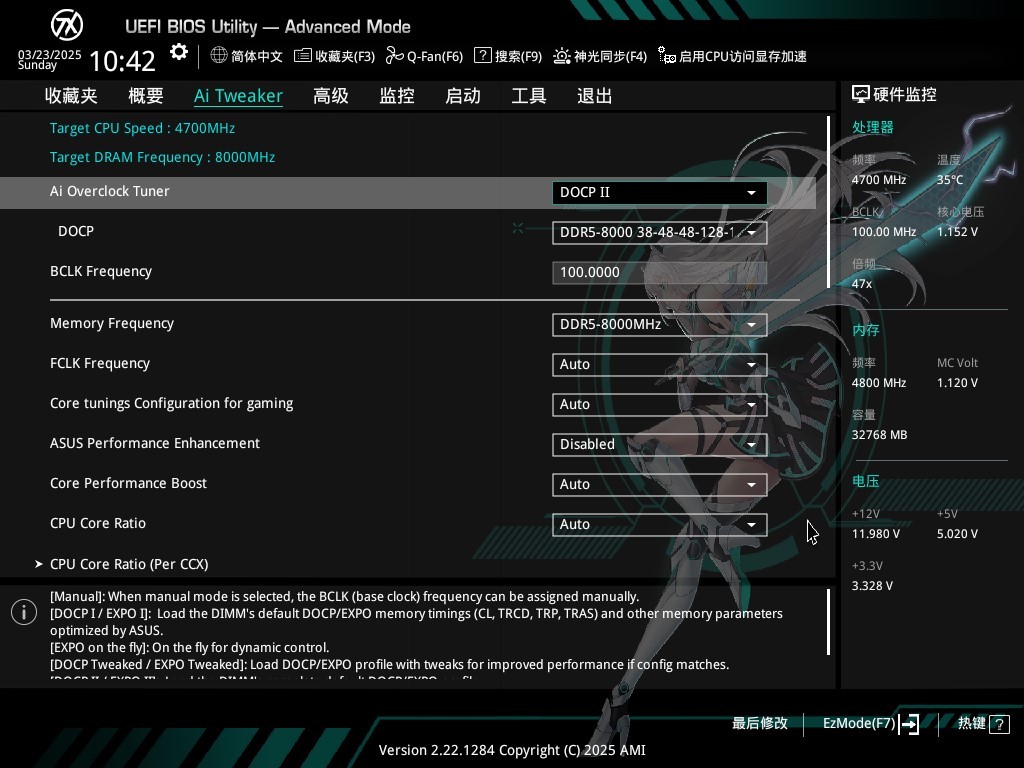Click the 11.980 V reading
The image size is (1024, 768).
click(876, 534)
